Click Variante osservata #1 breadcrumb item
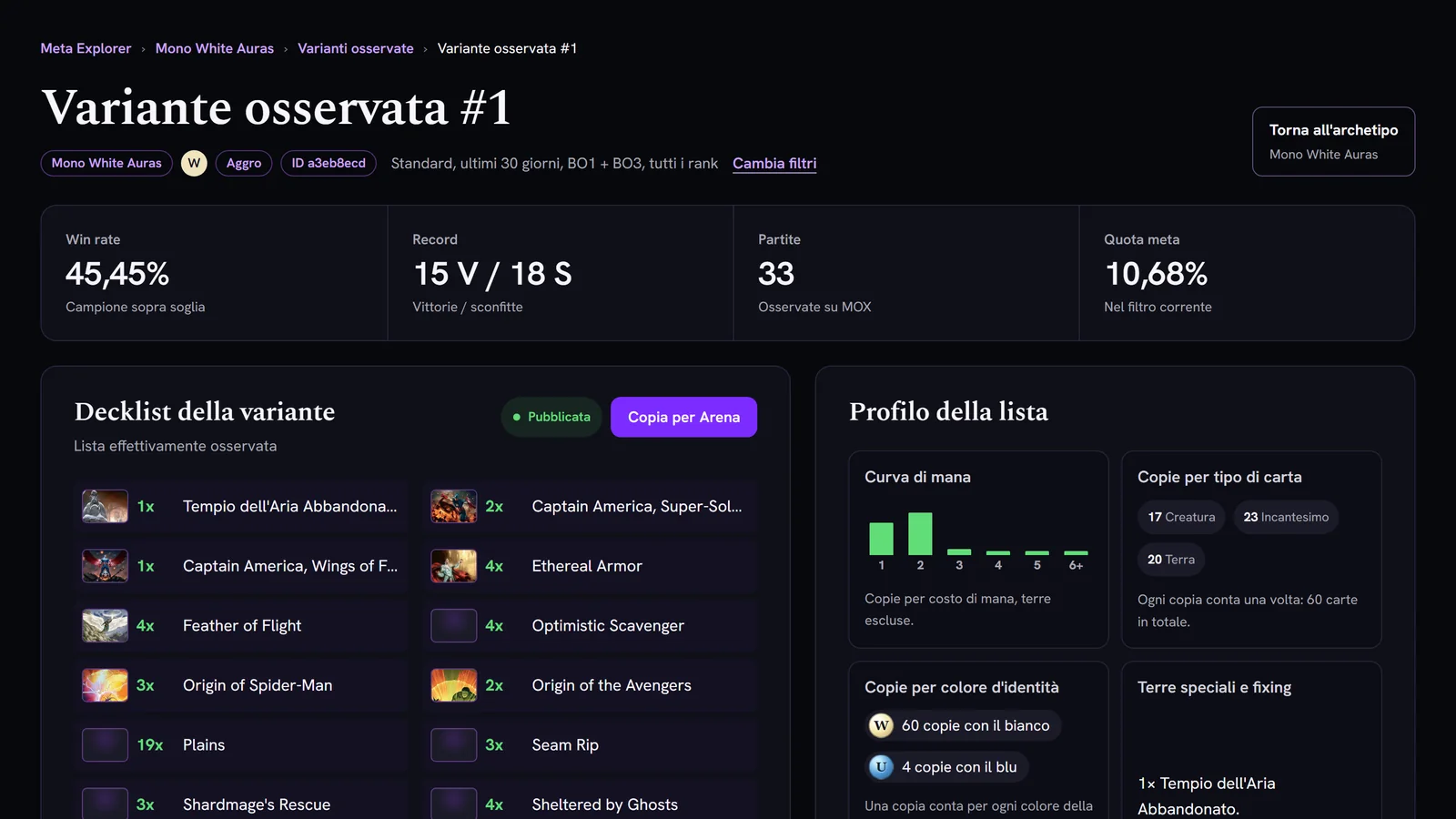This screenshot has height=819, width=1456. [x=507, y=48]
